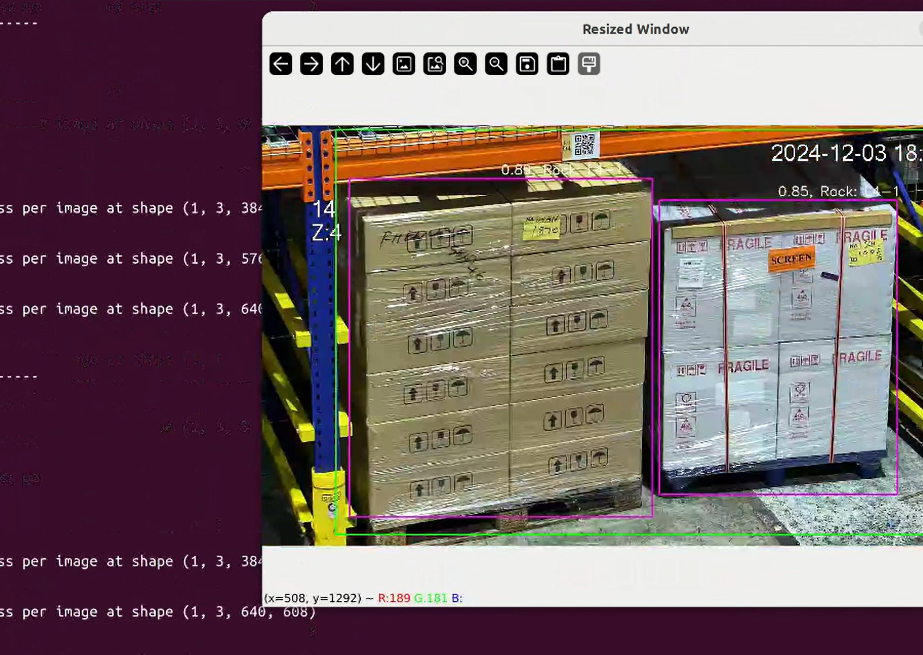Zoom out using the magnifier minus icon

click(496, 64)
